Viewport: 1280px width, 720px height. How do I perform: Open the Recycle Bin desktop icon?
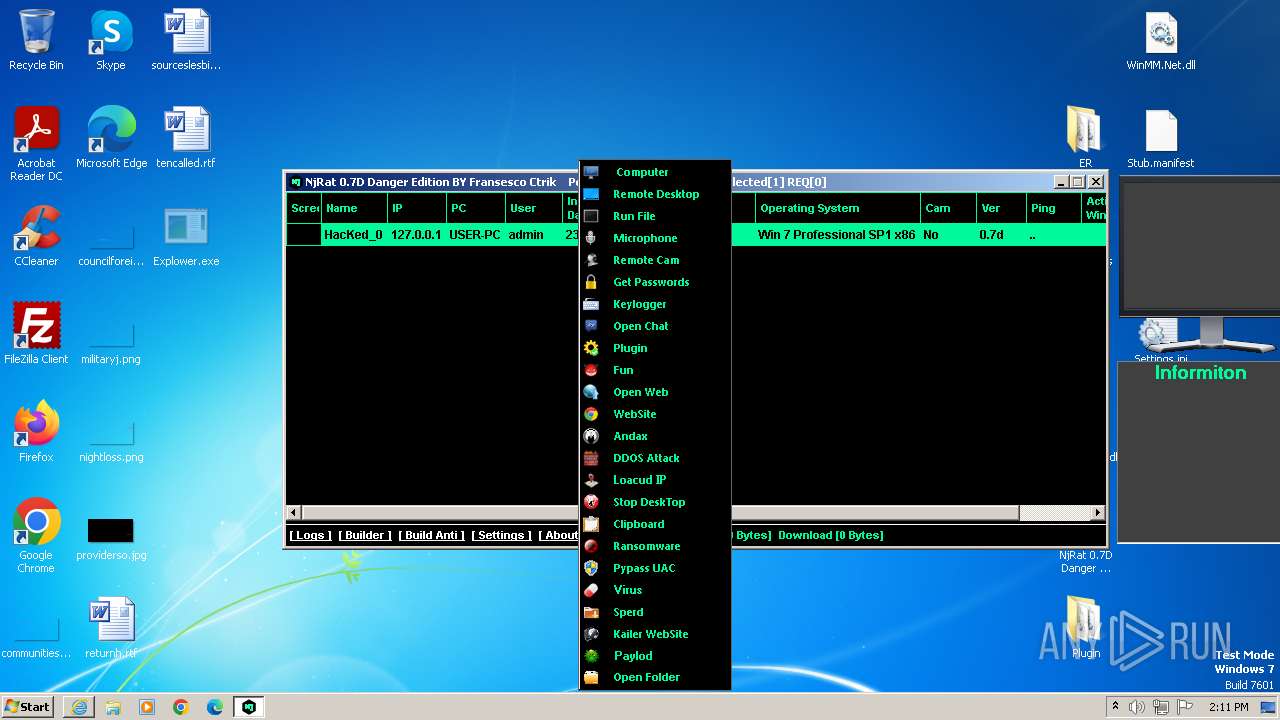[x=36, y=41]
